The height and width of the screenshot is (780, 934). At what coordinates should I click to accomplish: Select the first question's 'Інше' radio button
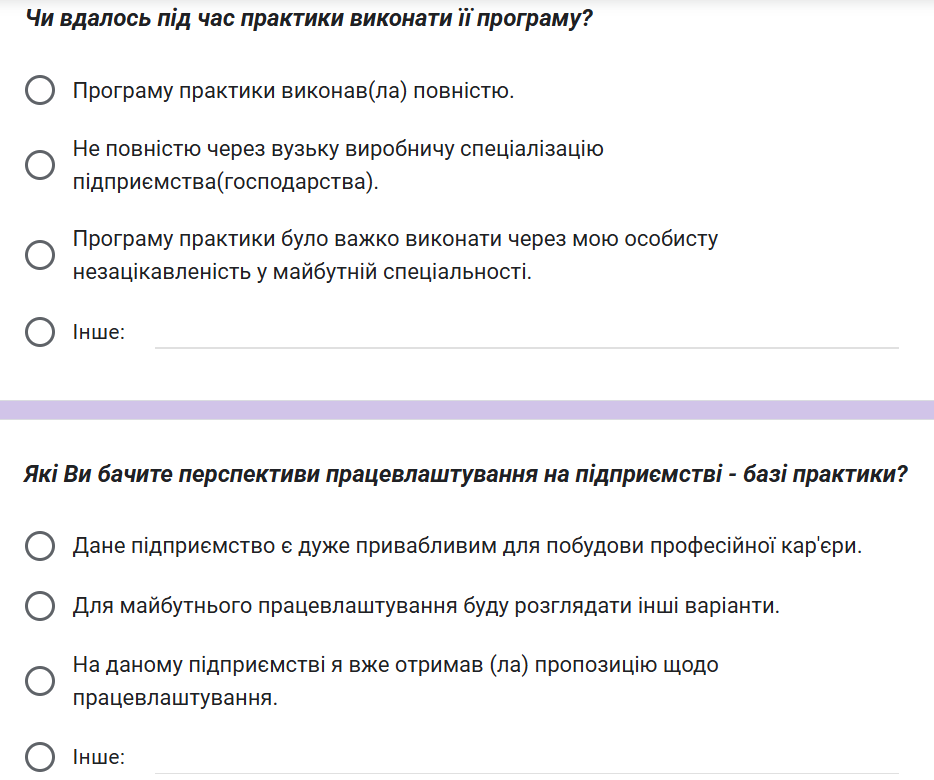(40, 332)
